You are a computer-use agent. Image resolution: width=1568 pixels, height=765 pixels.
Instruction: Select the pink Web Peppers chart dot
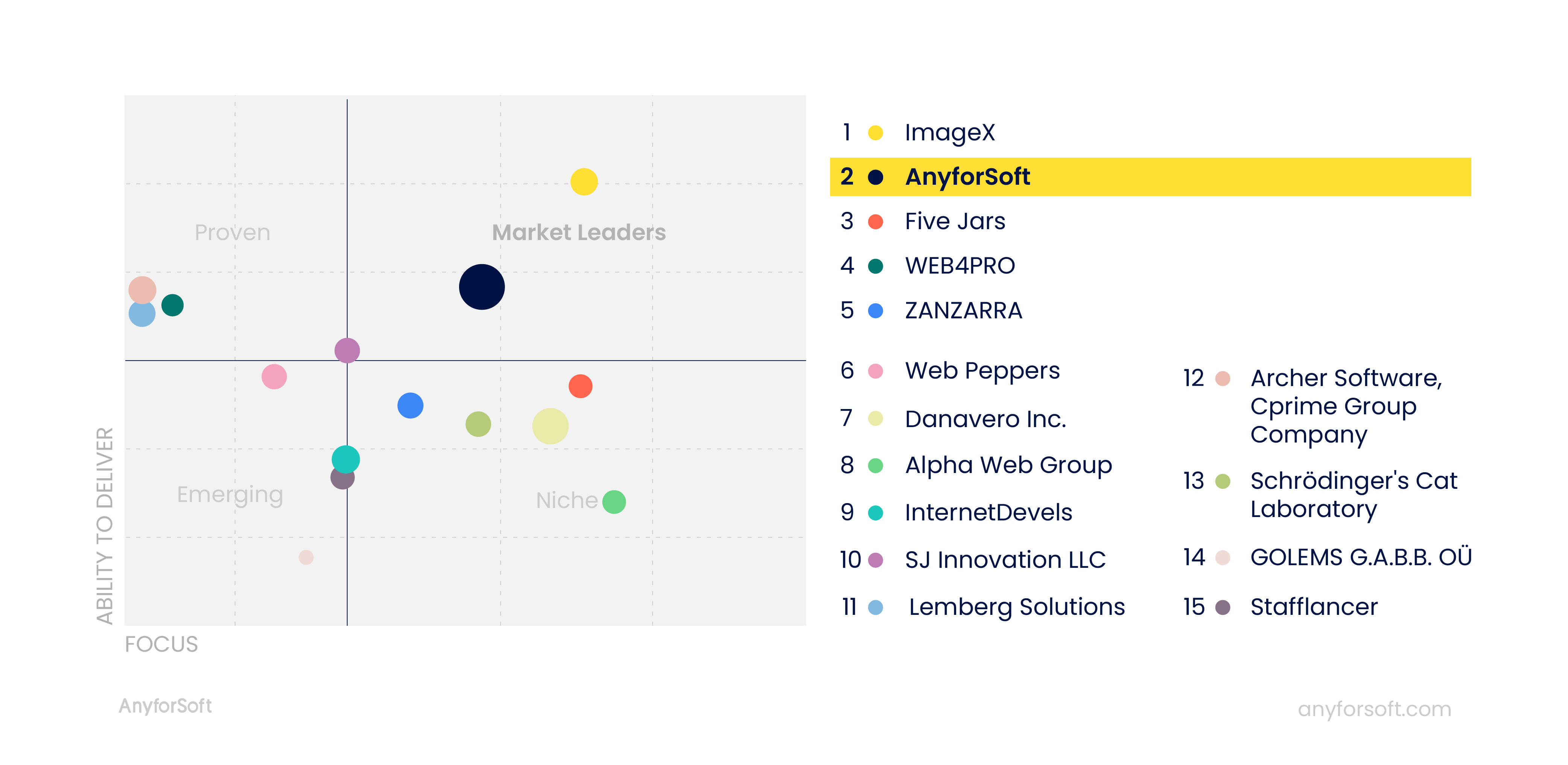click(x=274, y=377)
